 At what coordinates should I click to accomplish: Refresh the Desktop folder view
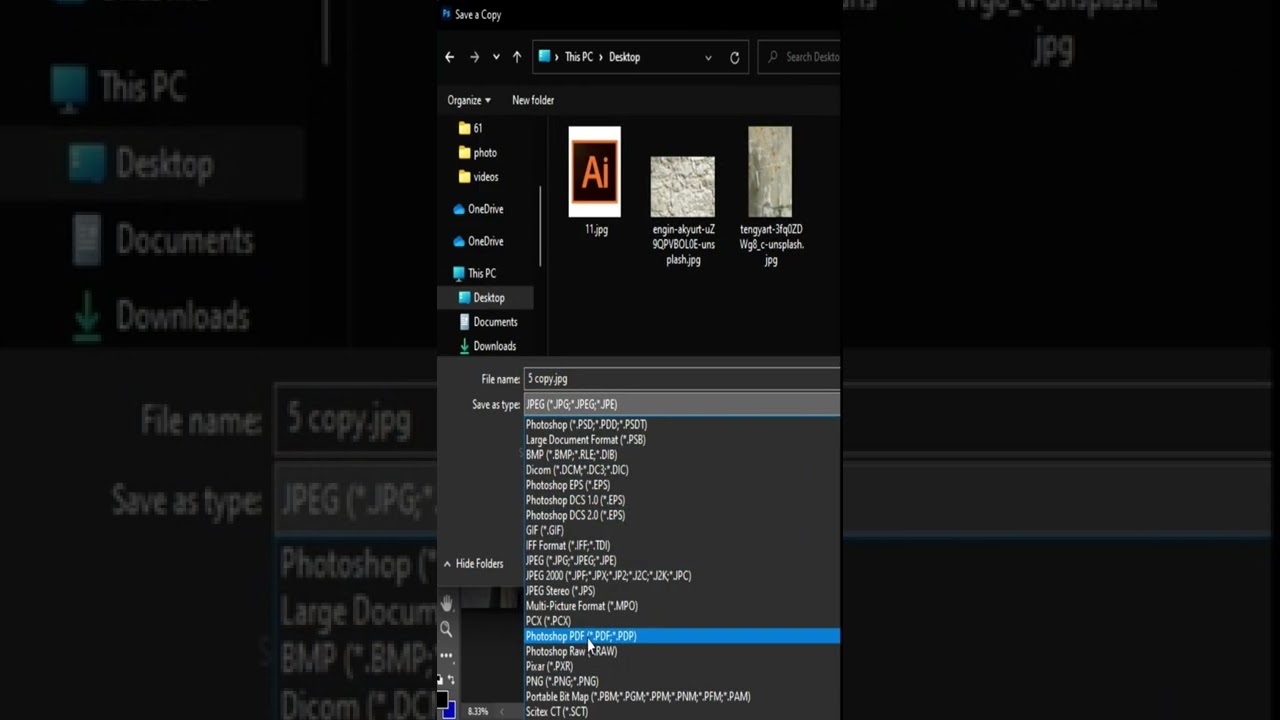[734, 57]
